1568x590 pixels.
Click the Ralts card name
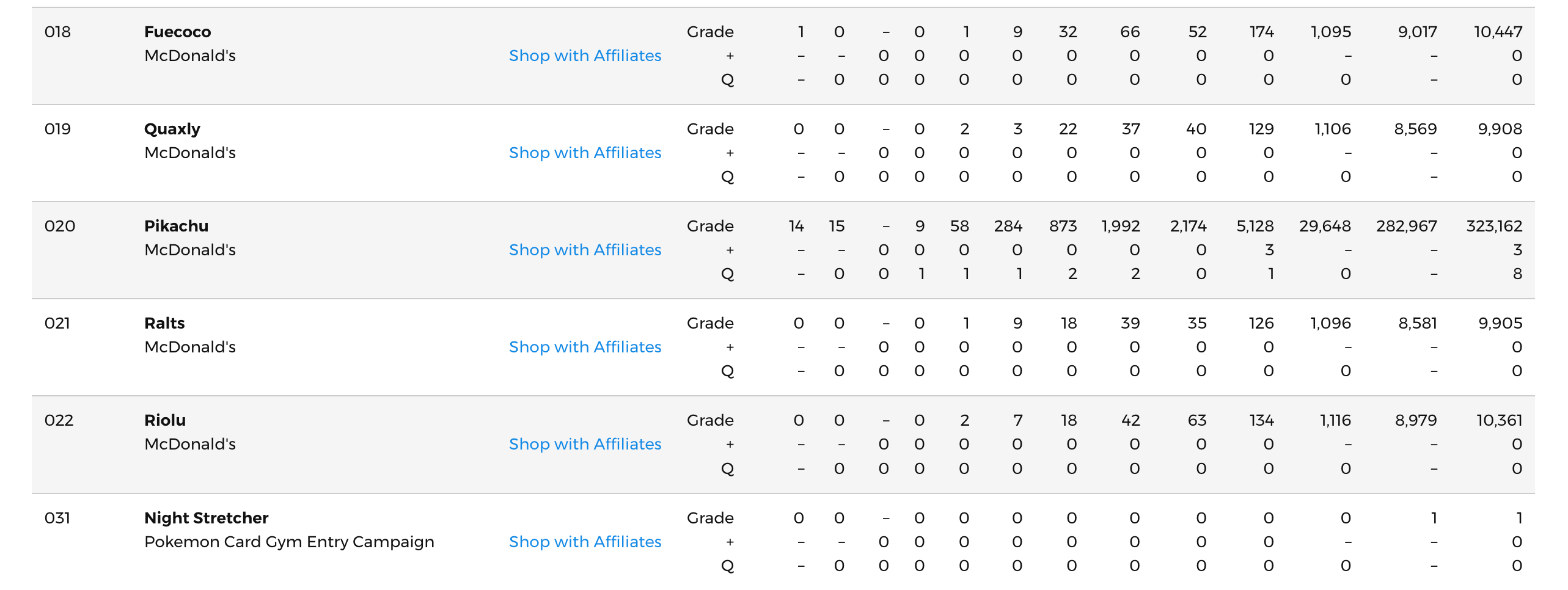pyautogui.click(x=164, y=323)
